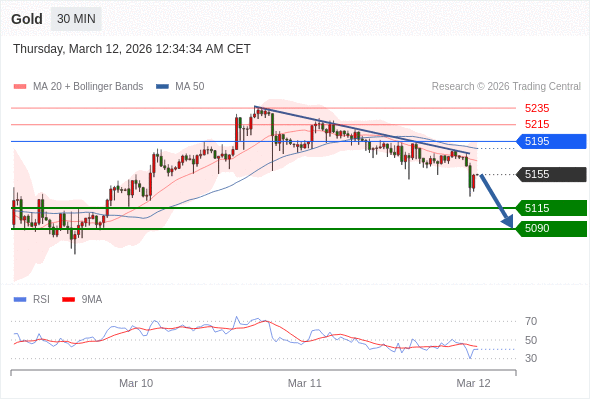Click the blue RSI legend swatch

click(20, 300)
